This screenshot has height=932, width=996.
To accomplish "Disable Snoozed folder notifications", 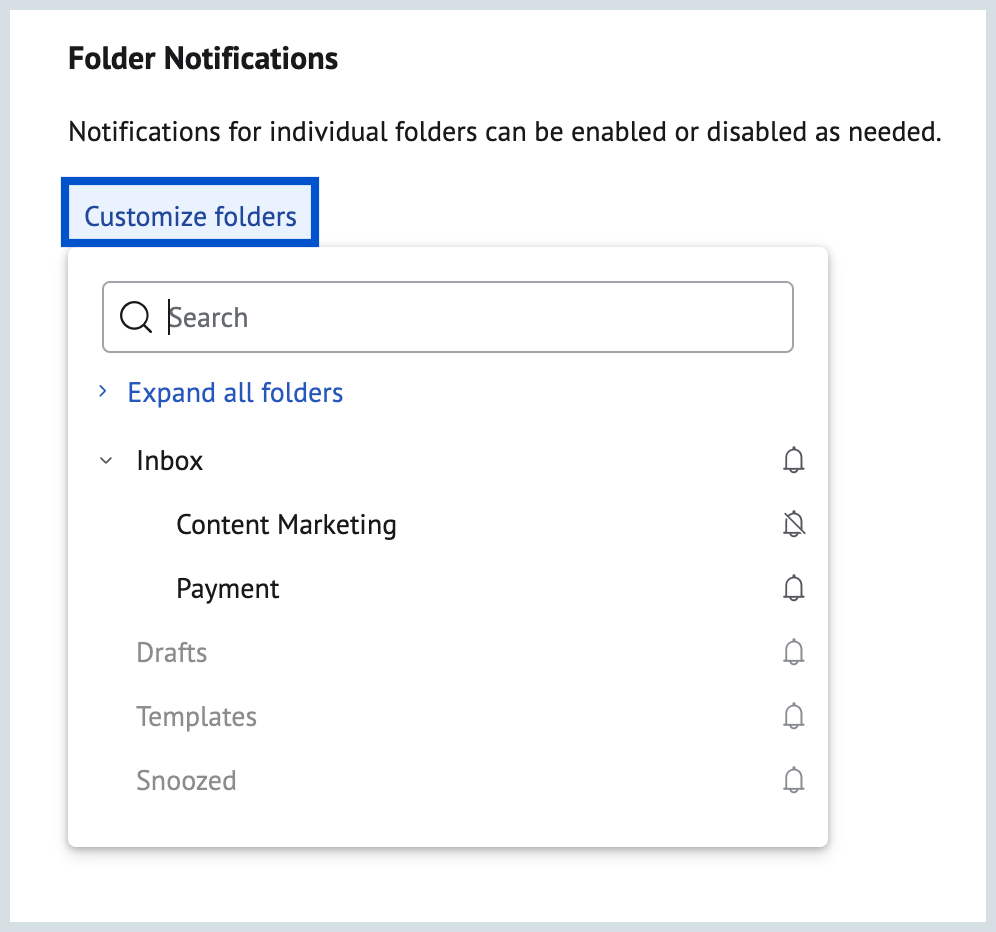I will (x=794, y=780).
